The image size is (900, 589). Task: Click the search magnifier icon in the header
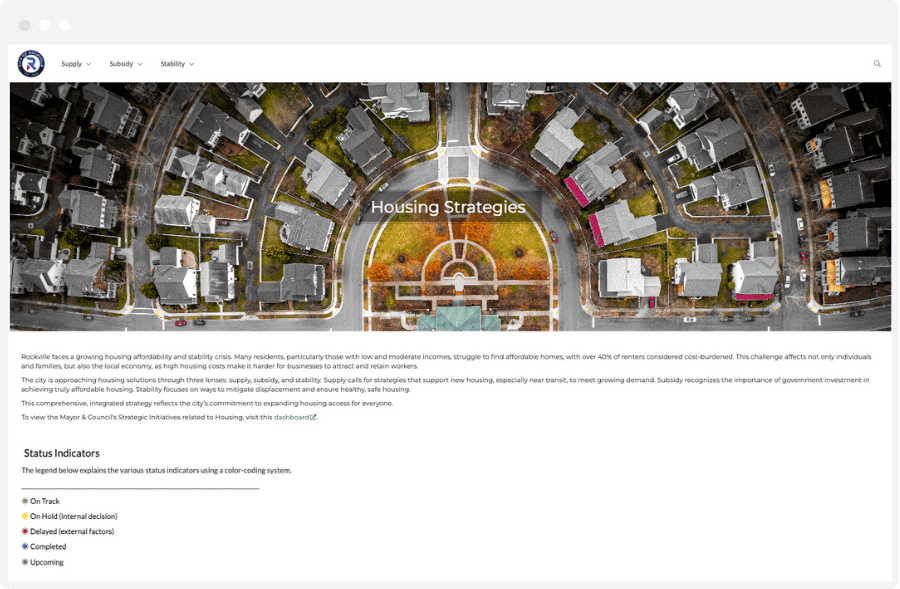tap(876, 63)
